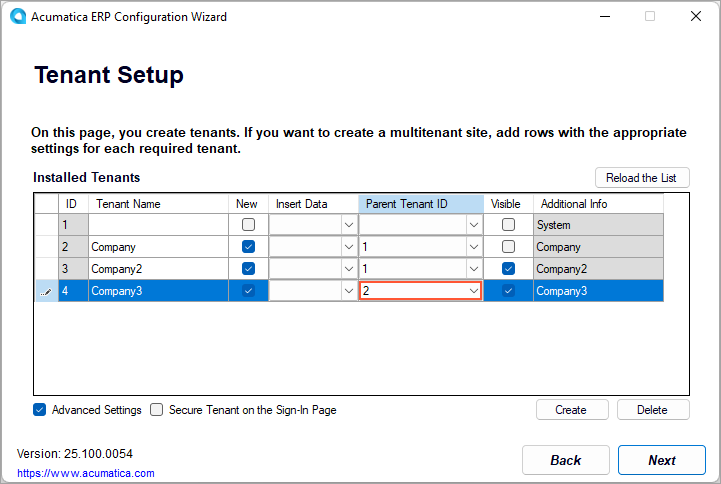Click the Visible column header
This screenshot has height=484, width=721.
508,204
